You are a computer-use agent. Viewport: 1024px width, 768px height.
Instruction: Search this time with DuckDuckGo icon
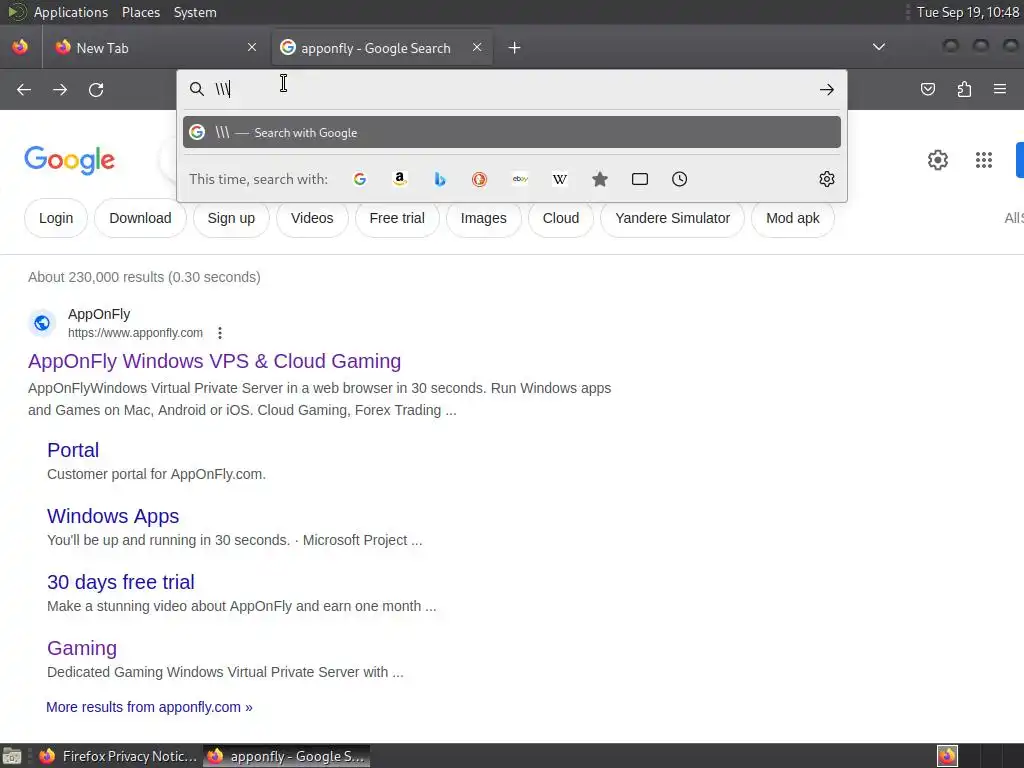(479, 179)
